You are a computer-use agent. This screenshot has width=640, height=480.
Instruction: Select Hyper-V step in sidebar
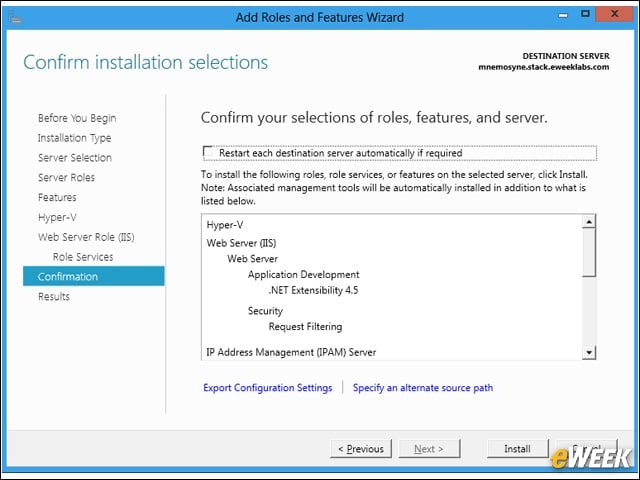pos(57,217)
